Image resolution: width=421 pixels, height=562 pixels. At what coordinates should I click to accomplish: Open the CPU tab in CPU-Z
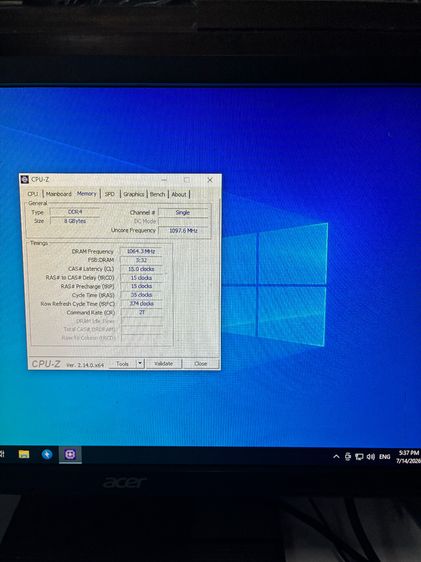[x=33, y=194]
